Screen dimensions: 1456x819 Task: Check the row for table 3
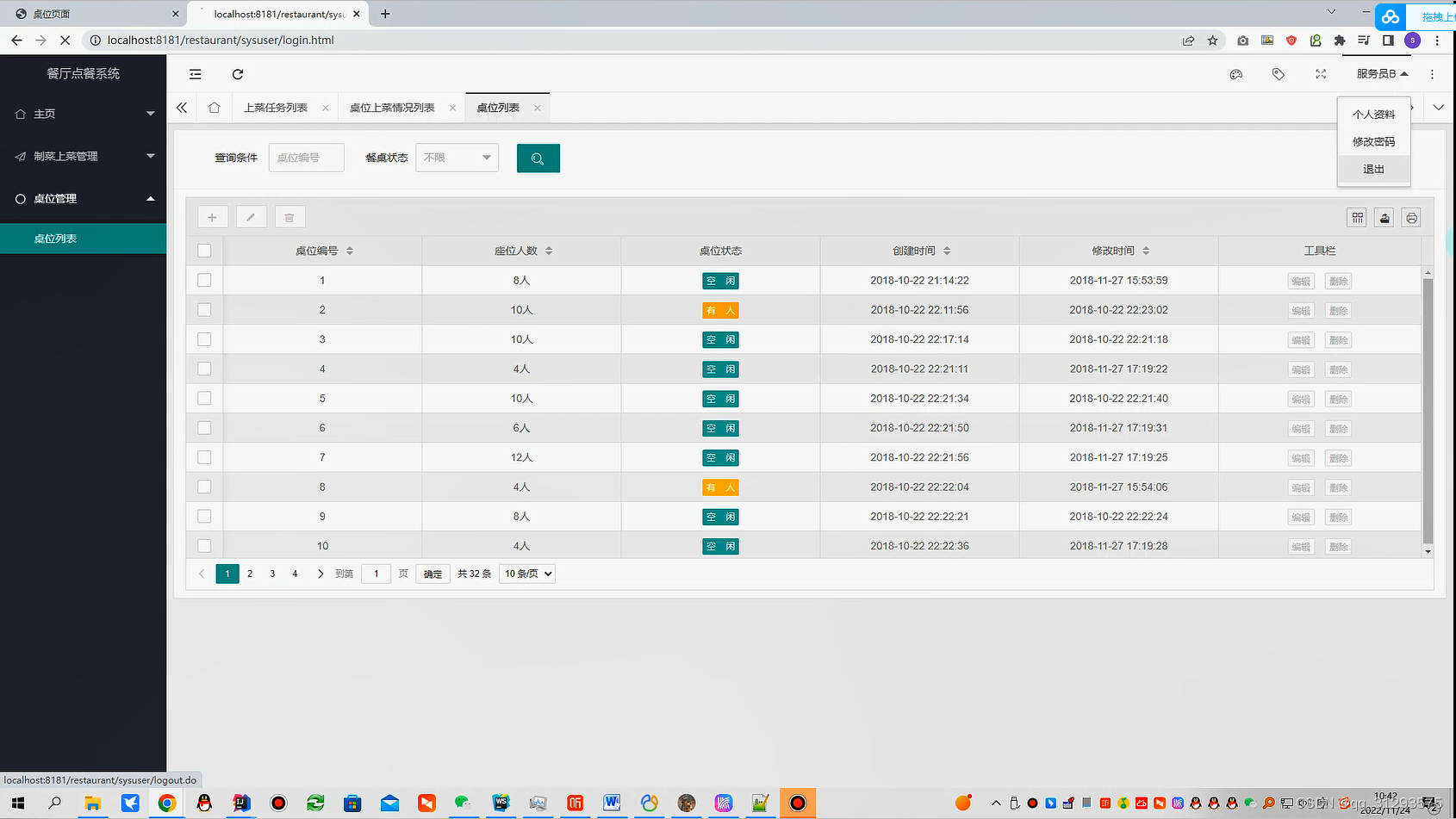(x=204, y=339)
